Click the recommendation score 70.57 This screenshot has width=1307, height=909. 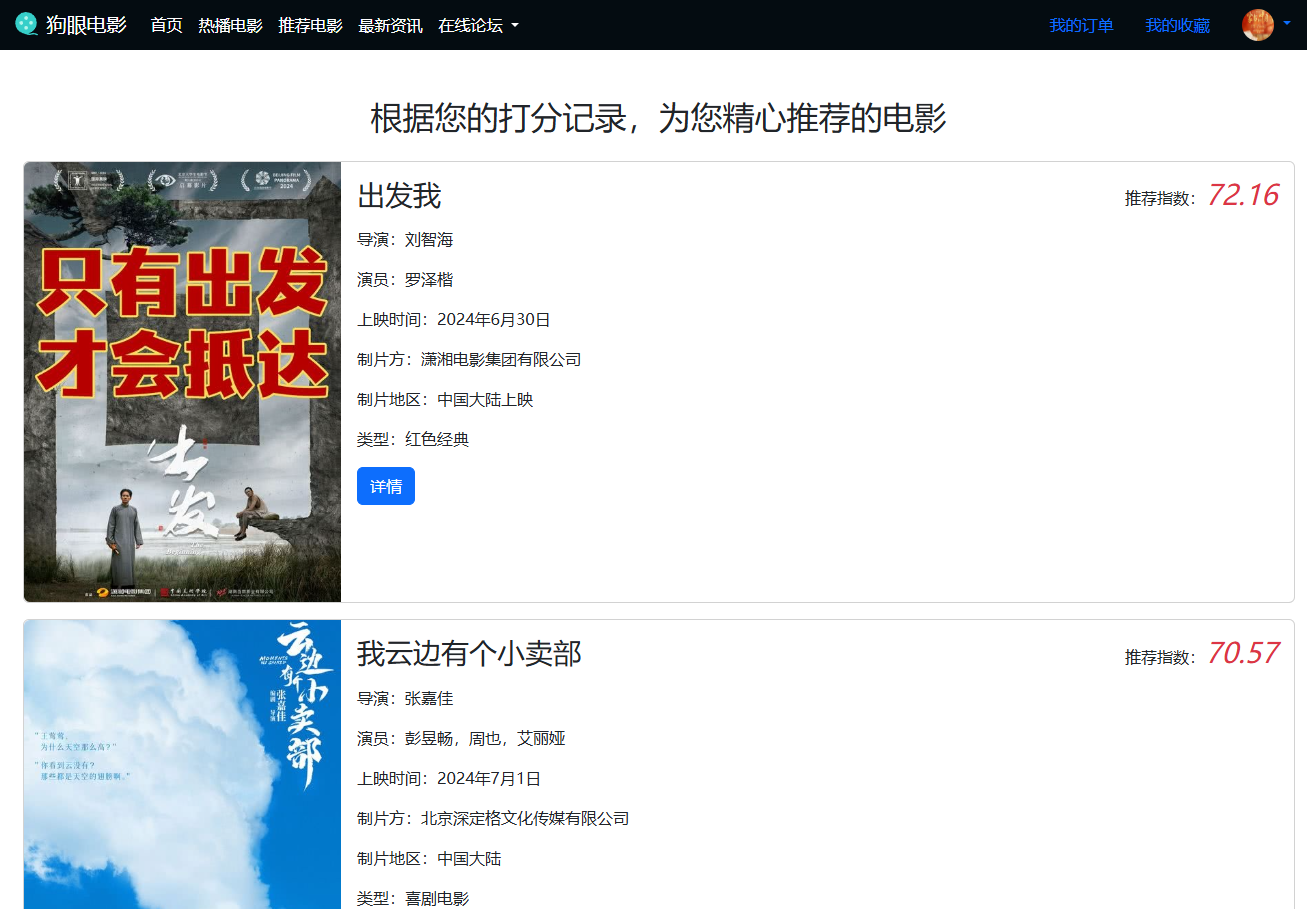click(x=1242, y=653)
